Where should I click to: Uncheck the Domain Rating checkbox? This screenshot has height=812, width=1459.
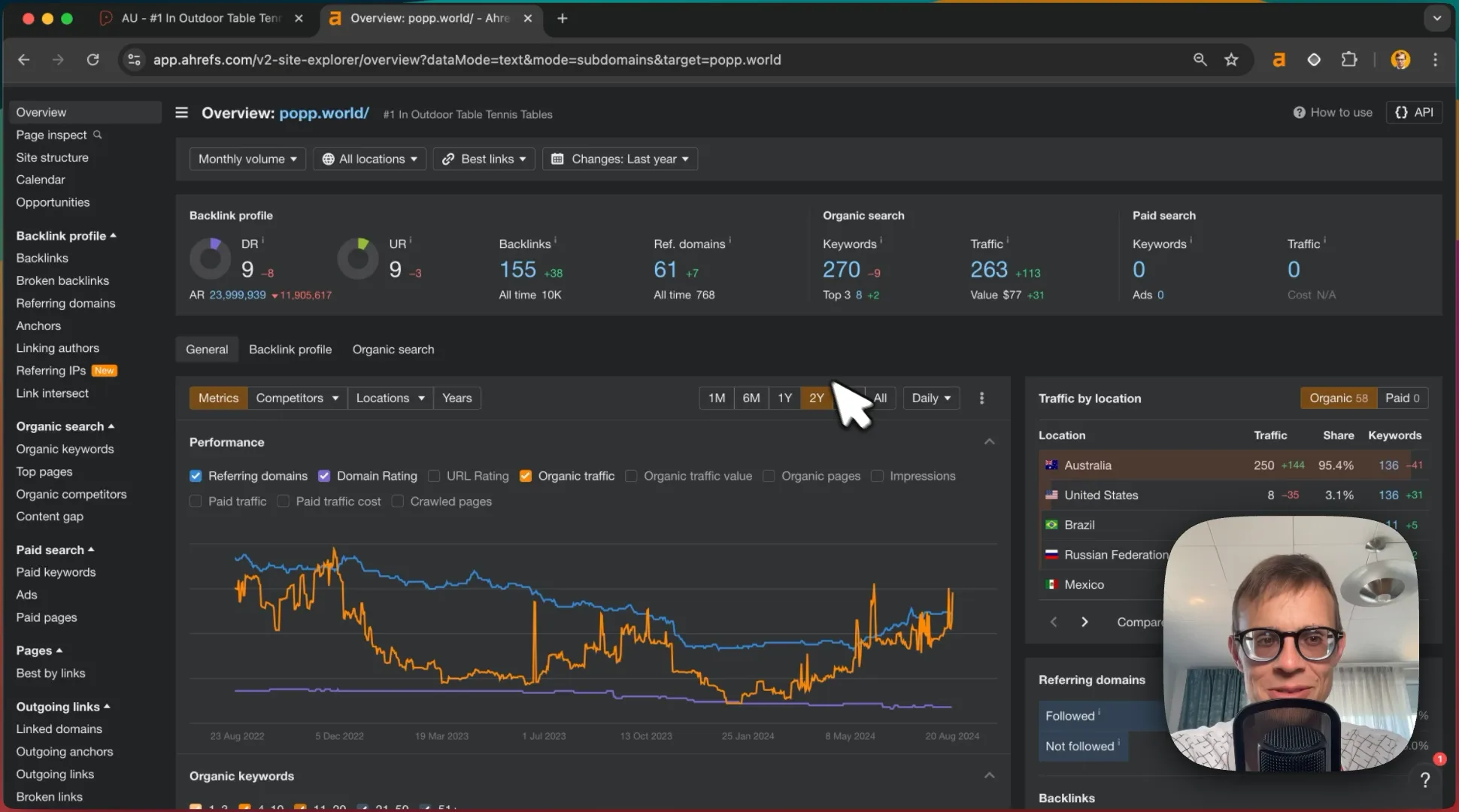click(324, 476)
